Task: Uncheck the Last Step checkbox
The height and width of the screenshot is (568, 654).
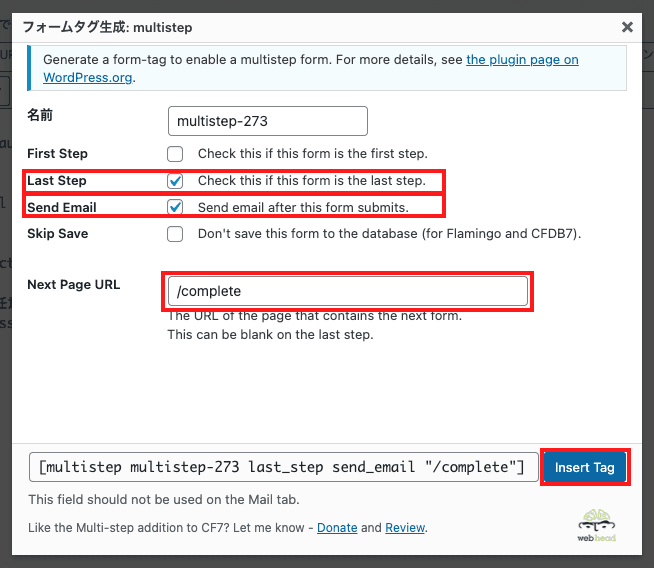Action: pyautogui.click(x=175, y=181)
